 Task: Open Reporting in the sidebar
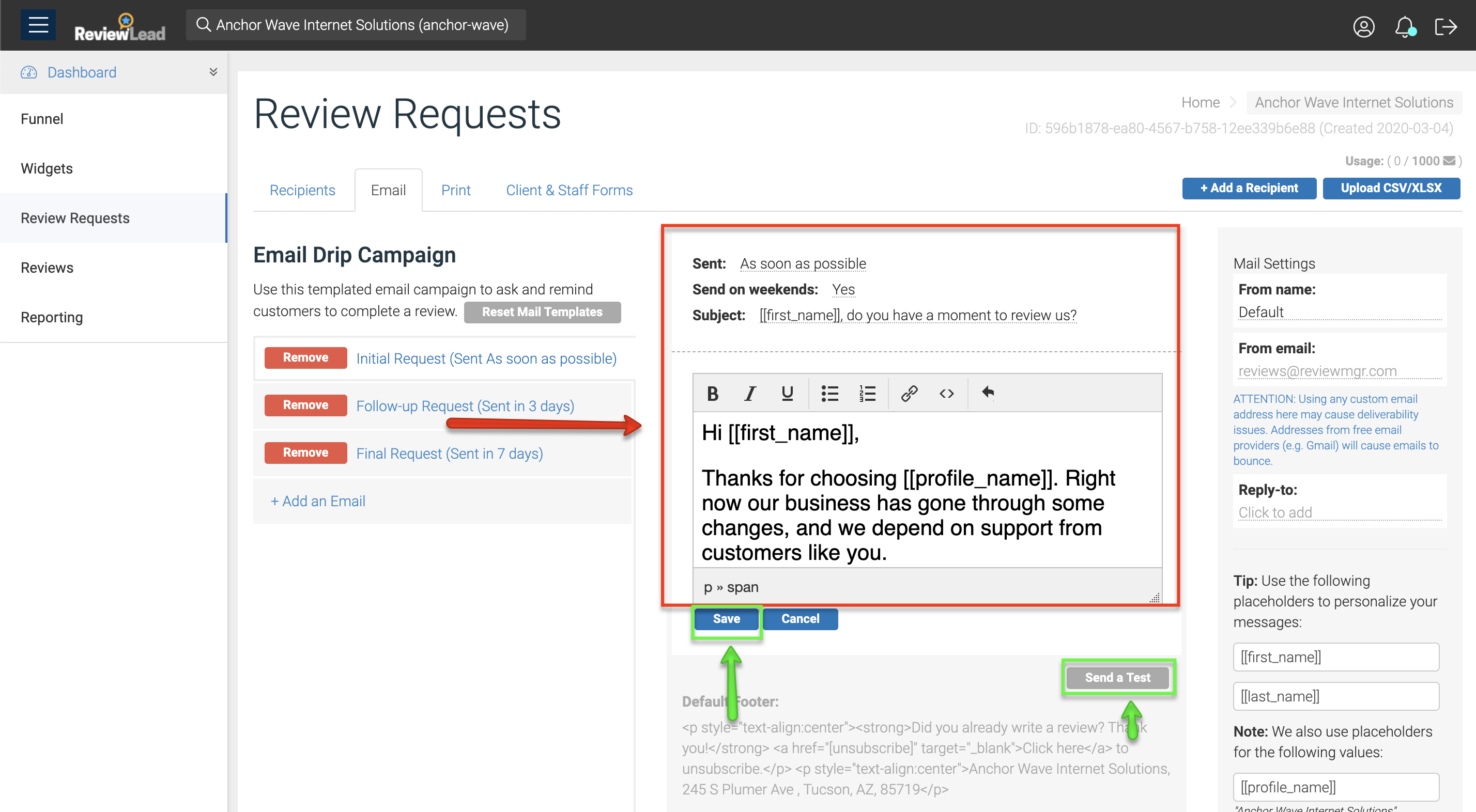click(x=52, y=317)
